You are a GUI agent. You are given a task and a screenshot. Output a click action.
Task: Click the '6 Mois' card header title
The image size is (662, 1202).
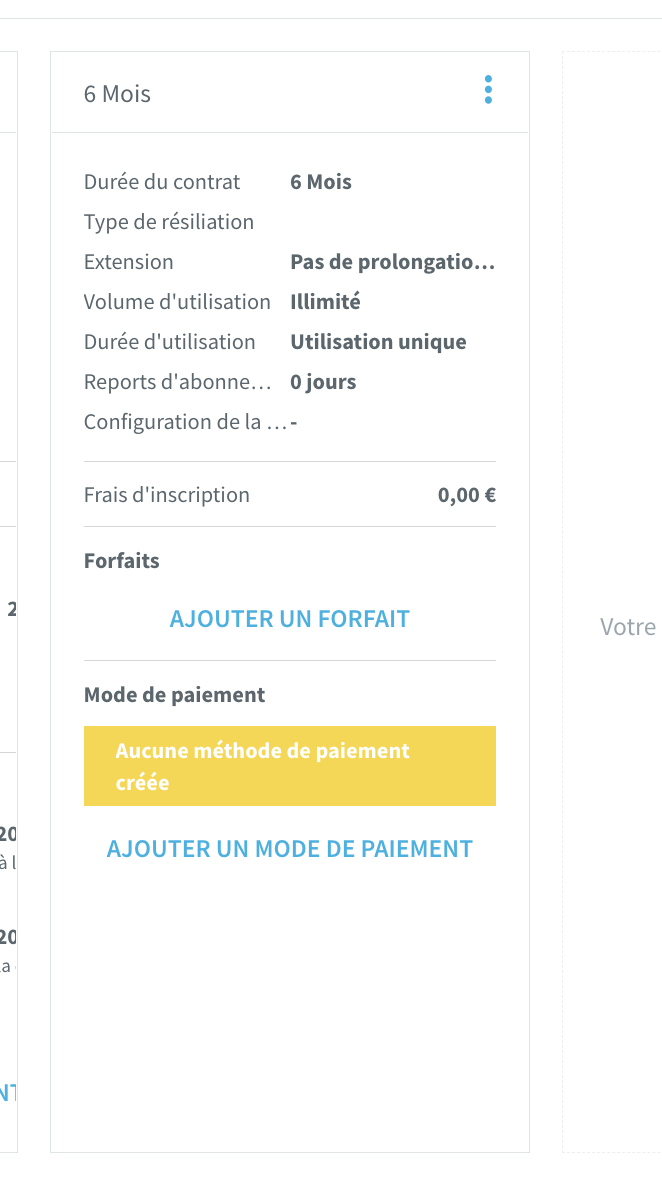pyautogui.click(x=118, y=94)
